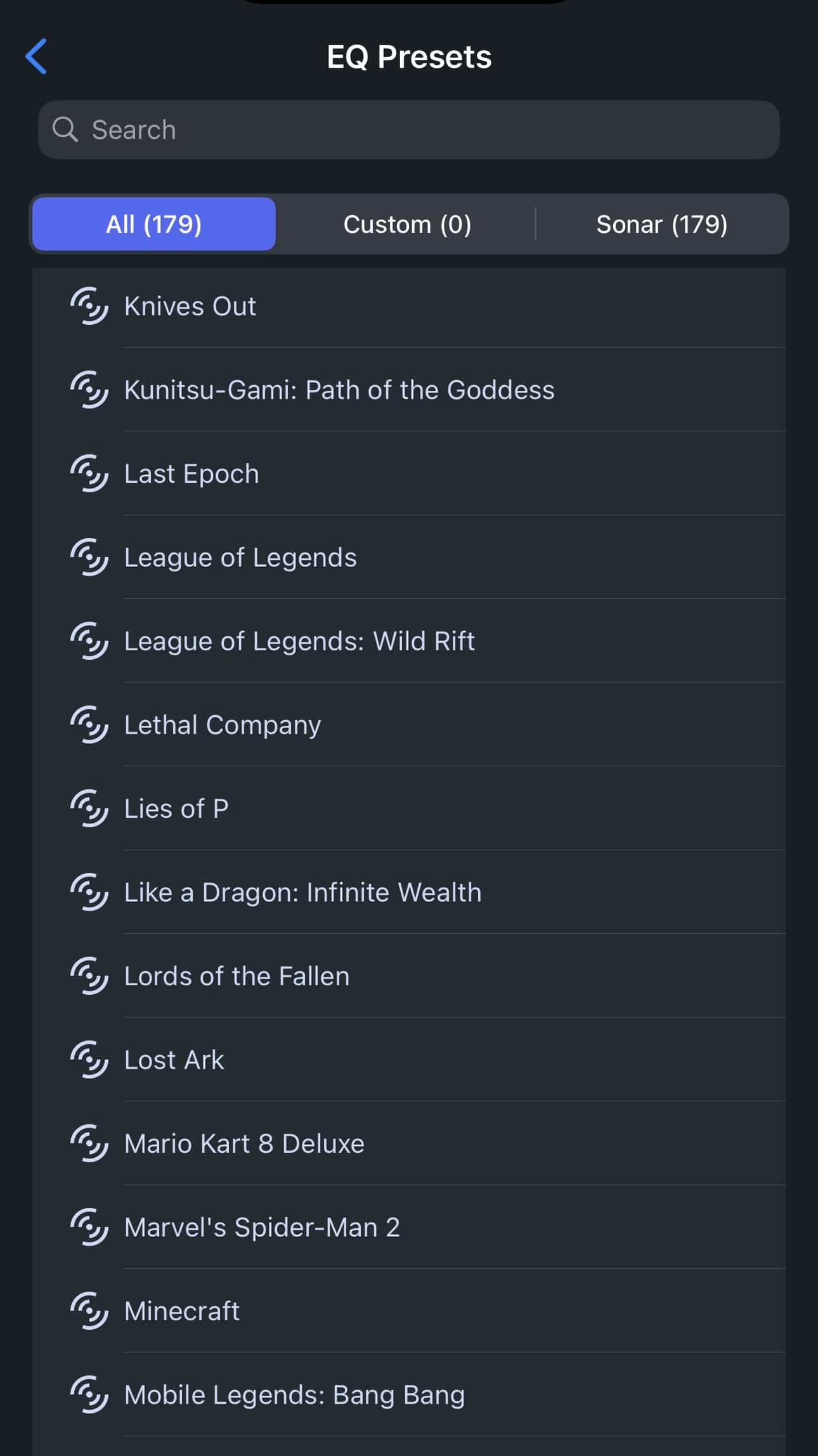Choose the League of Legends preset

pyautogui.click(x=240, y=557)
